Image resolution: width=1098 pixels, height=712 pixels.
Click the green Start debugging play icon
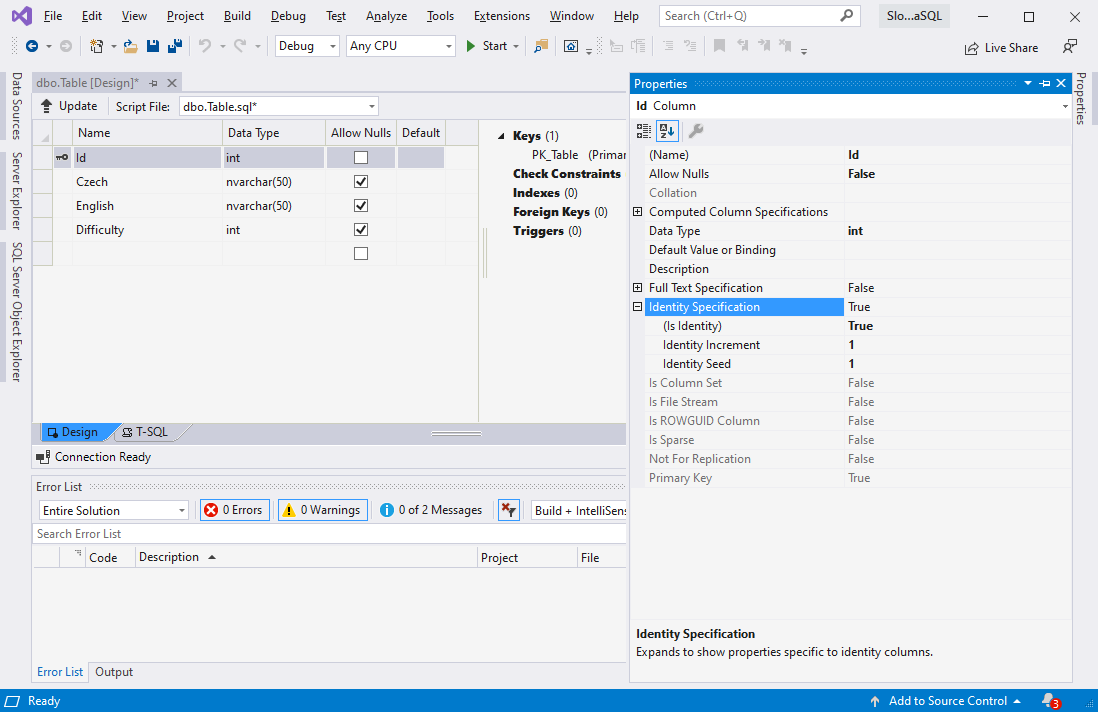pos(471,46)
